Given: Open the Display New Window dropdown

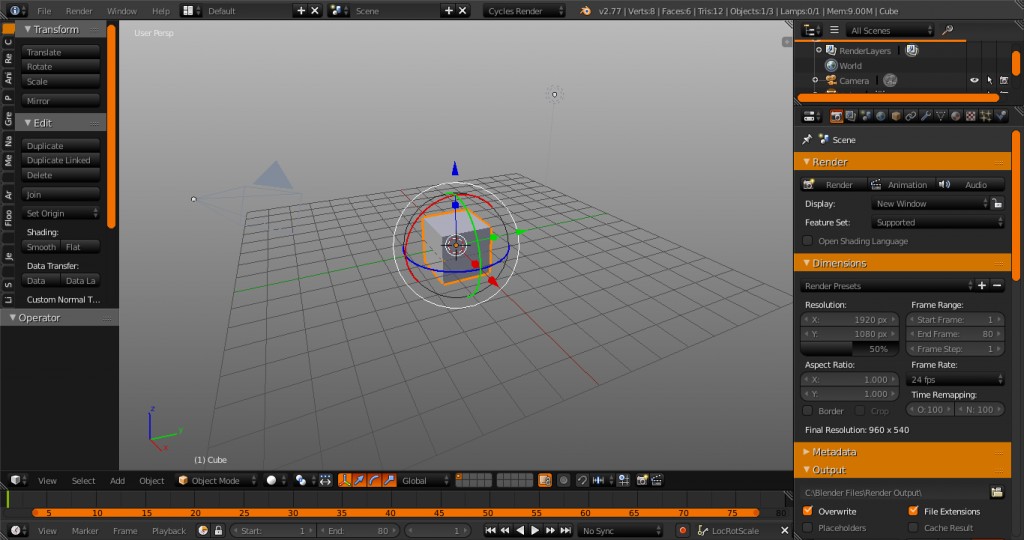Looking at the screenshot, I should pos(931,204).
